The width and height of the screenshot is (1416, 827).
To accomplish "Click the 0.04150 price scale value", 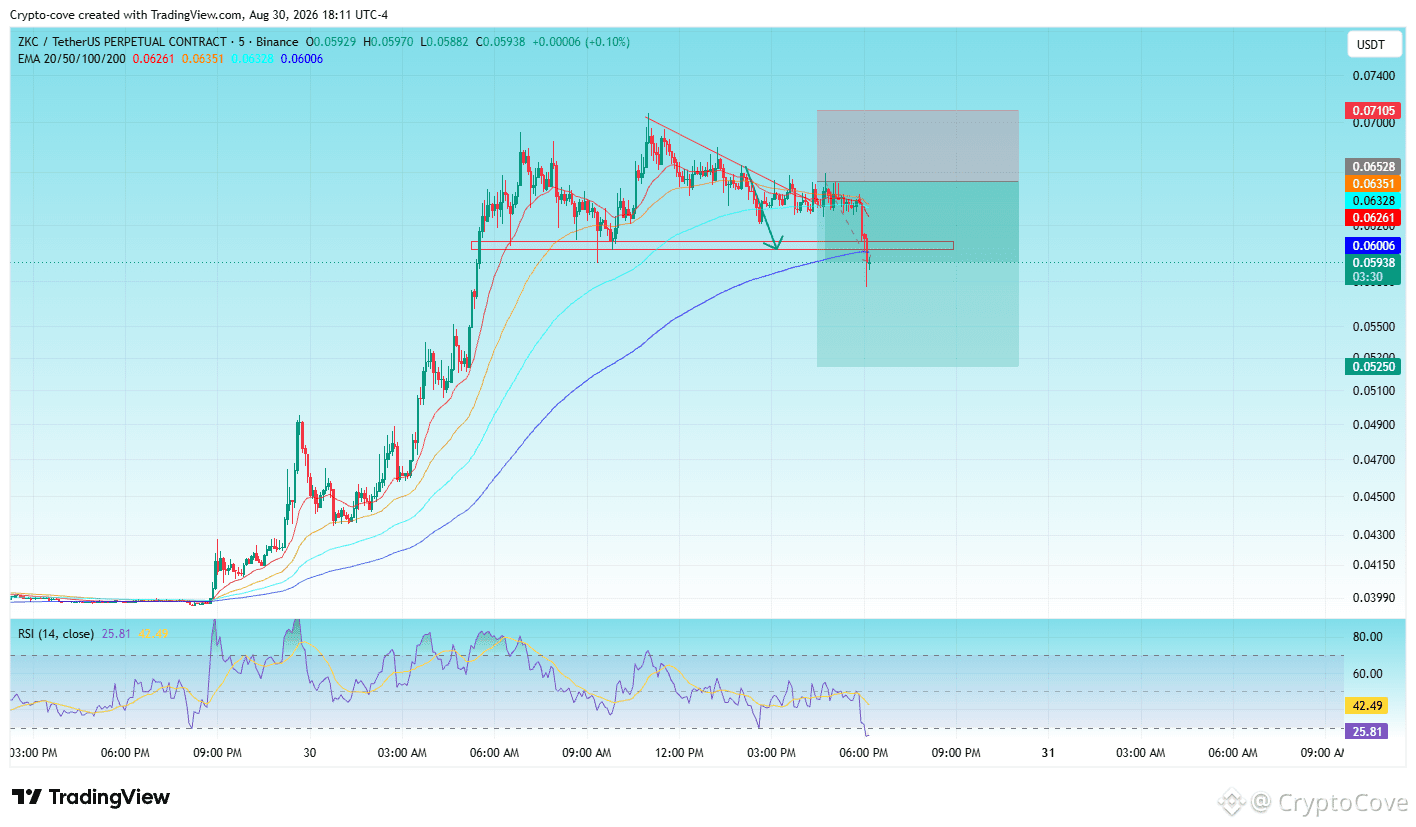I will click(x=1373, y=566).
